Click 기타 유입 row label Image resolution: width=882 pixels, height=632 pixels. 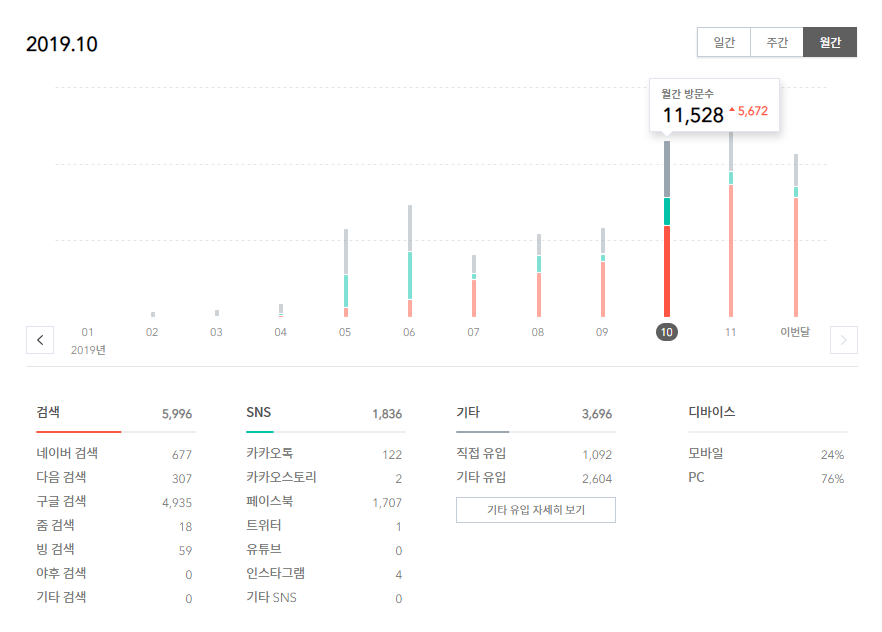[x=481, y=477]
